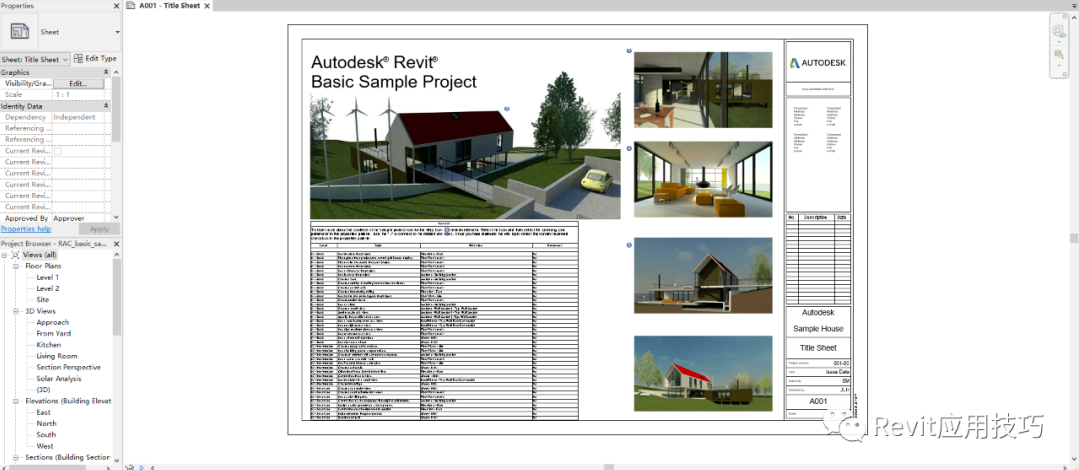Close the Project Browser panel
The width and height of the screenshot is (1079, 470).
click(116, 244)
